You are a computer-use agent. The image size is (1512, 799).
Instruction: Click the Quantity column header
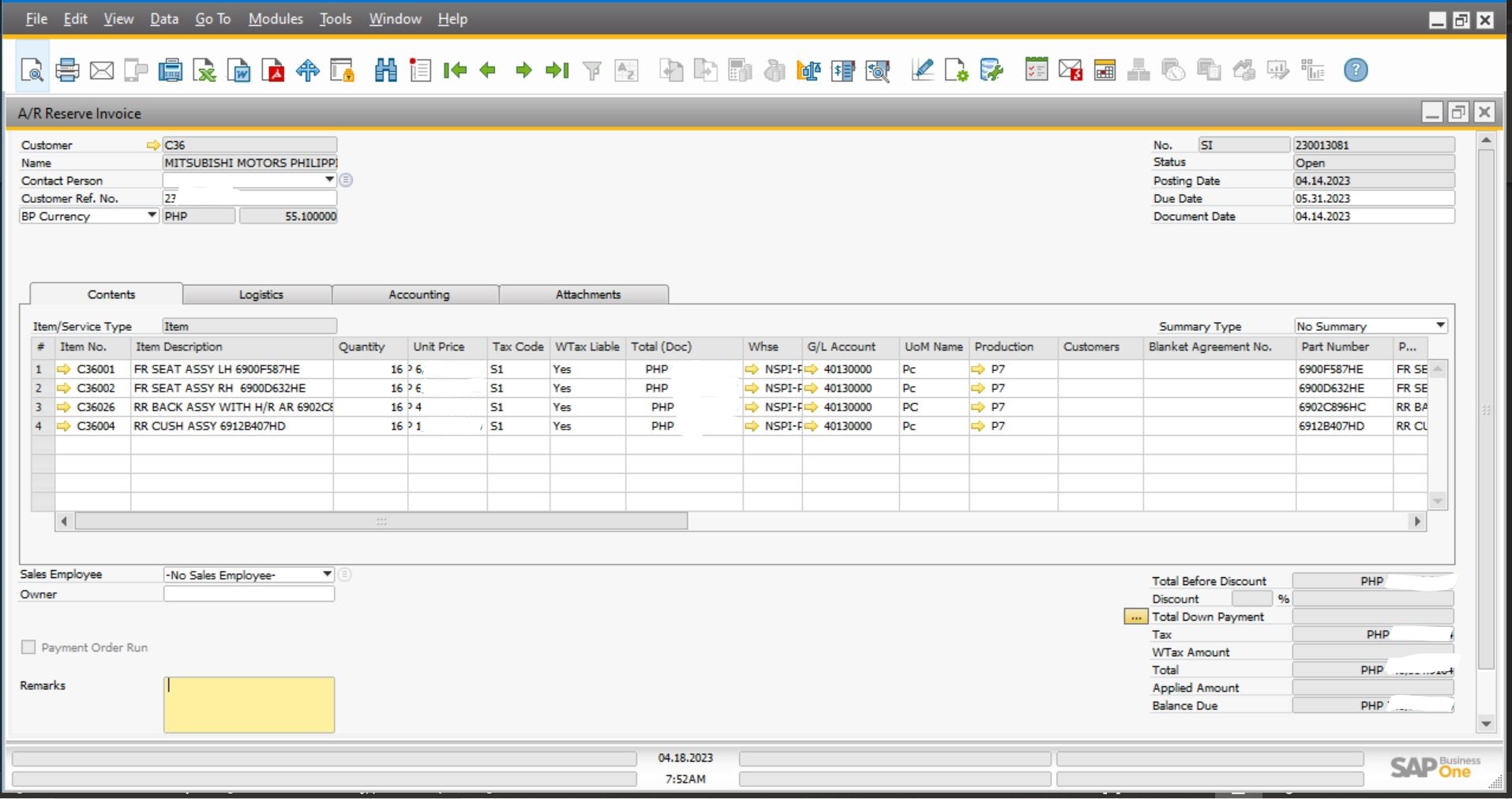coord(370,347)
